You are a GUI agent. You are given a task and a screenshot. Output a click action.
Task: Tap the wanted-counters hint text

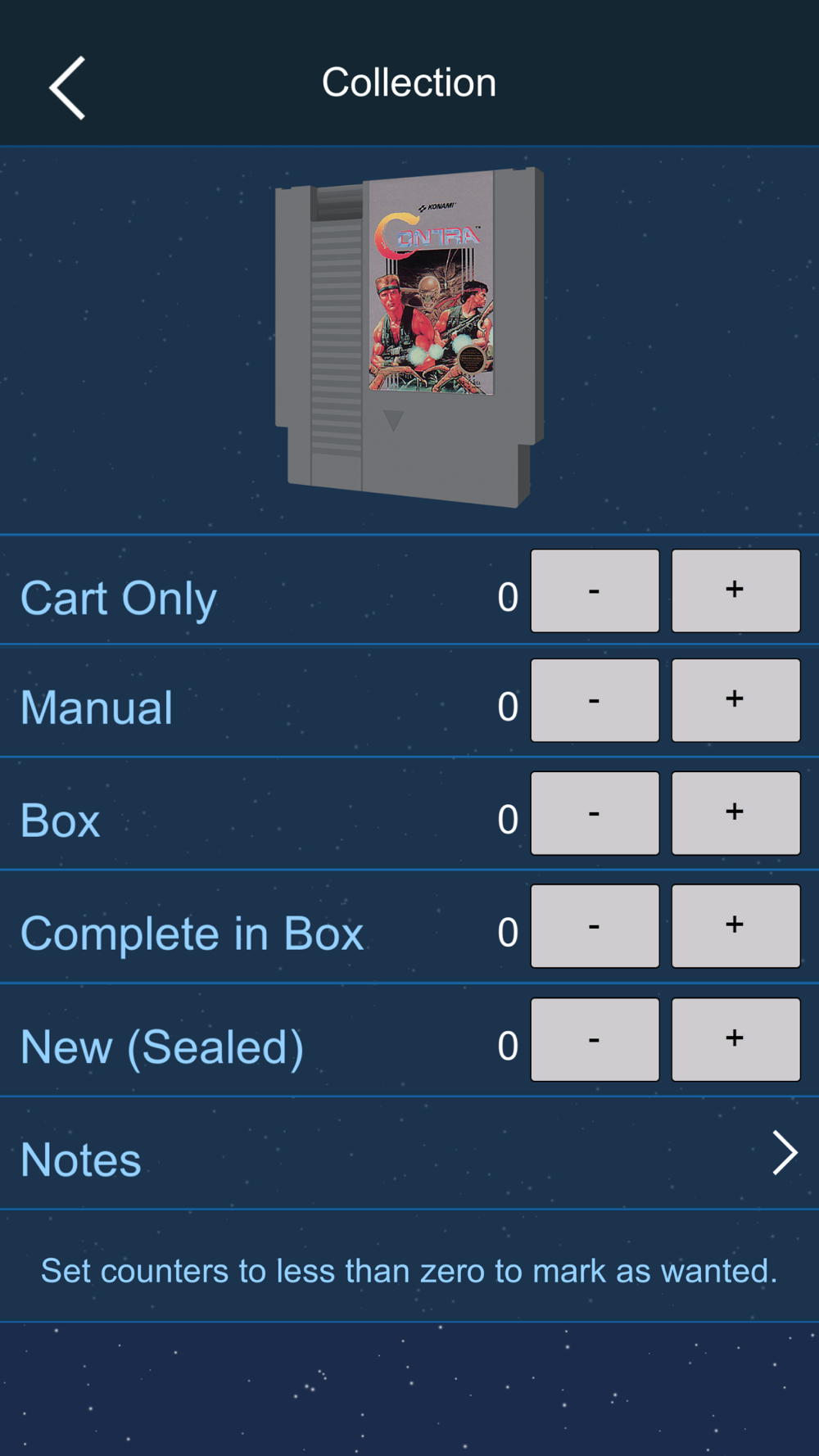click(409, 1271)
